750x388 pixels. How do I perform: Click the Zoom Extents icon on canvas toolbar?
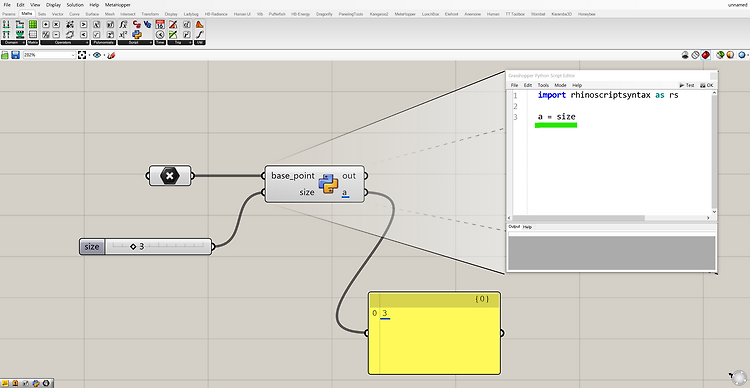point(82,55)
